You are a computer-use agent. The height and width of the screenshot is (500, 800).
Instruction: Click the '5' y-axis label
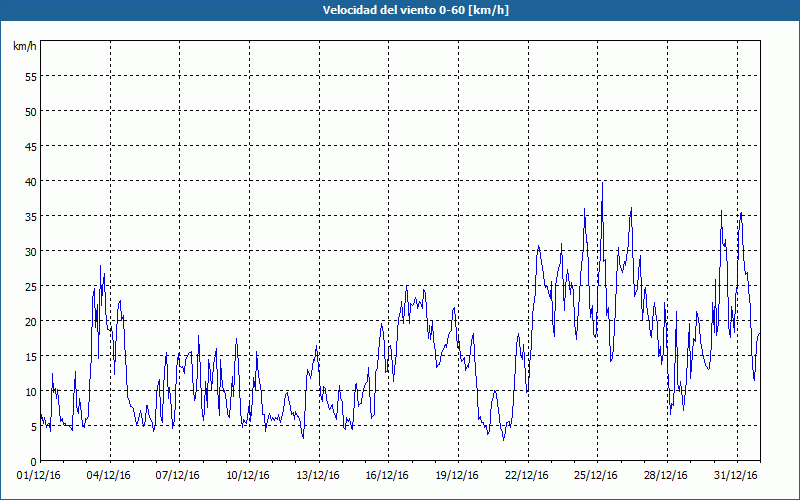click(x=34, y=427)
